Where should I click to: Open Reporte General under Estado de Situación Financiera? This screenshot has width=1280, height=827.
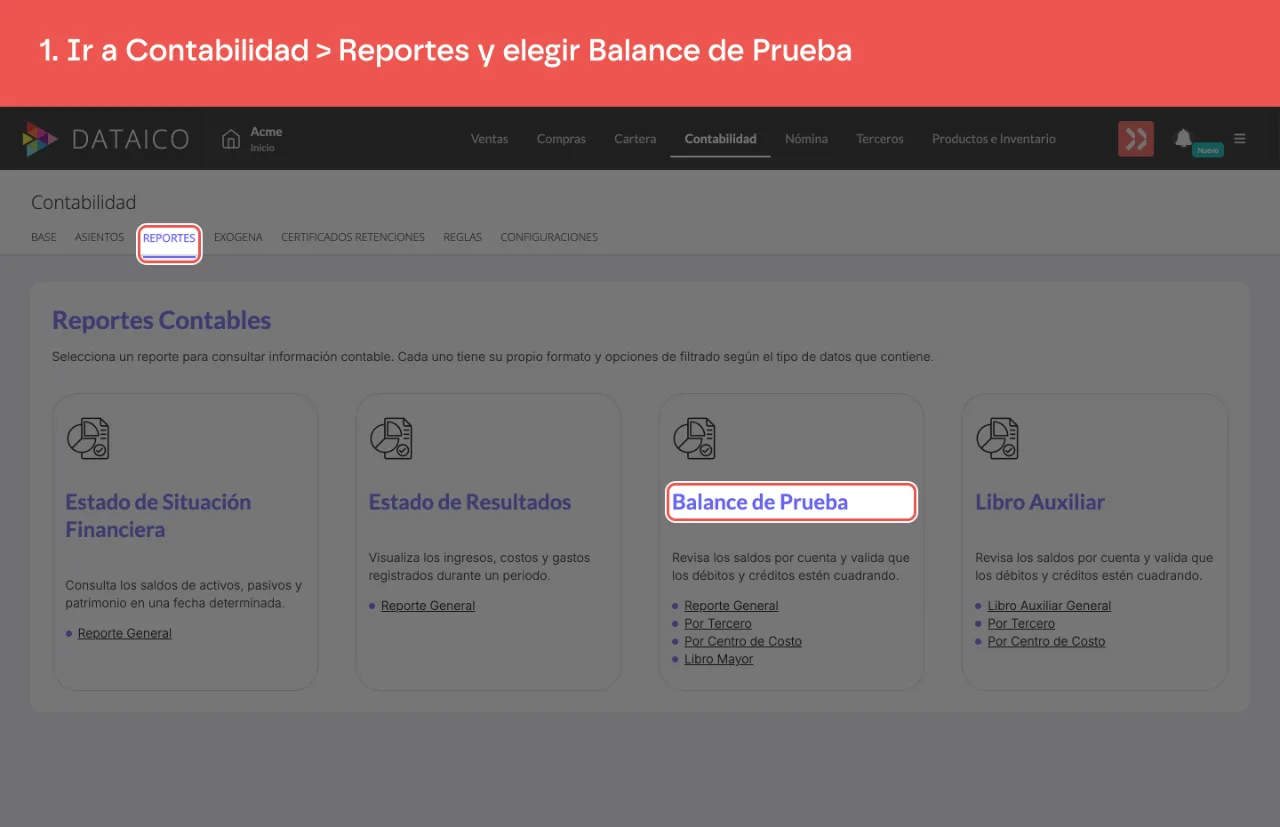pyautogui.click(x=125, y=633)
